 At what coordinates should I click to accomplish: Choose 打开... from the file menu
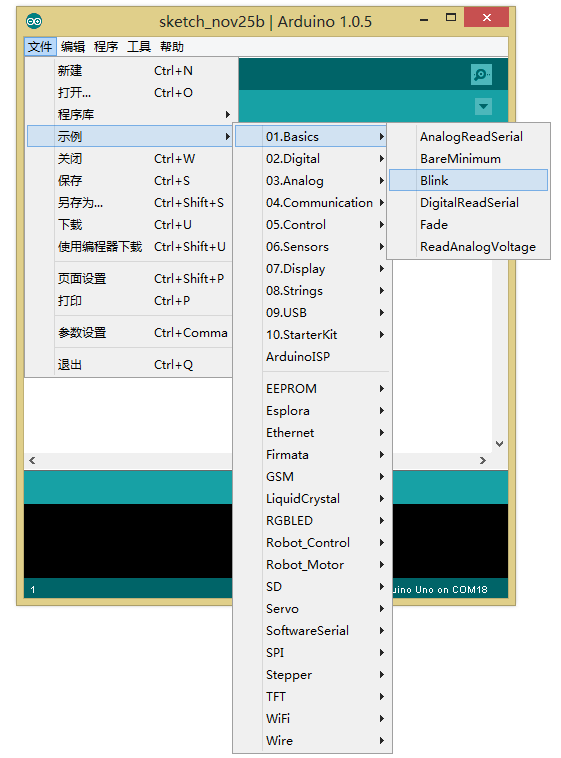pos(129,92)
